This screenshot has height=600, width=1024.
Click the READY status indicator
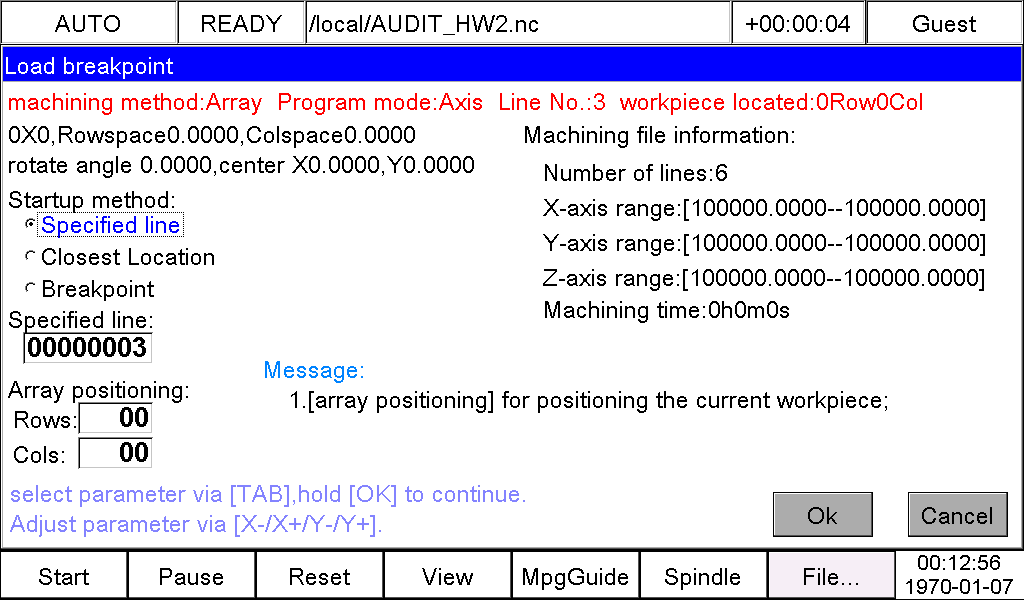[x=241, y=24]
